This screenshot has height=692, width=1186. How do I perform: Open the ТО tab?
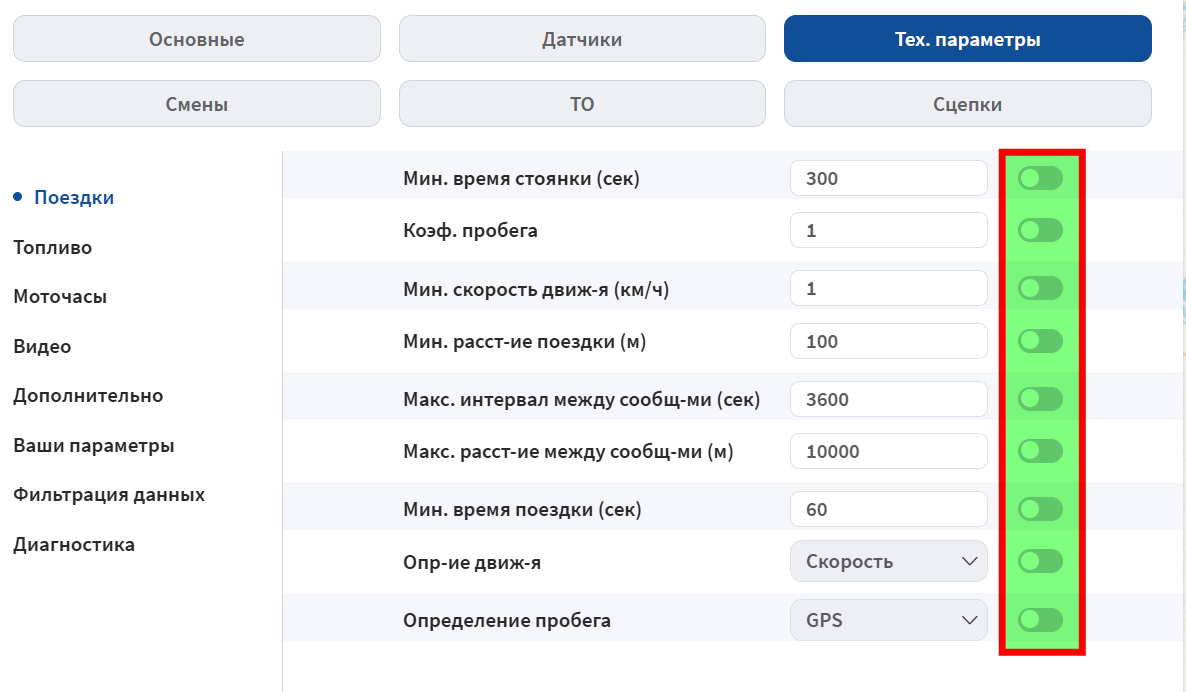pos(582,104)
